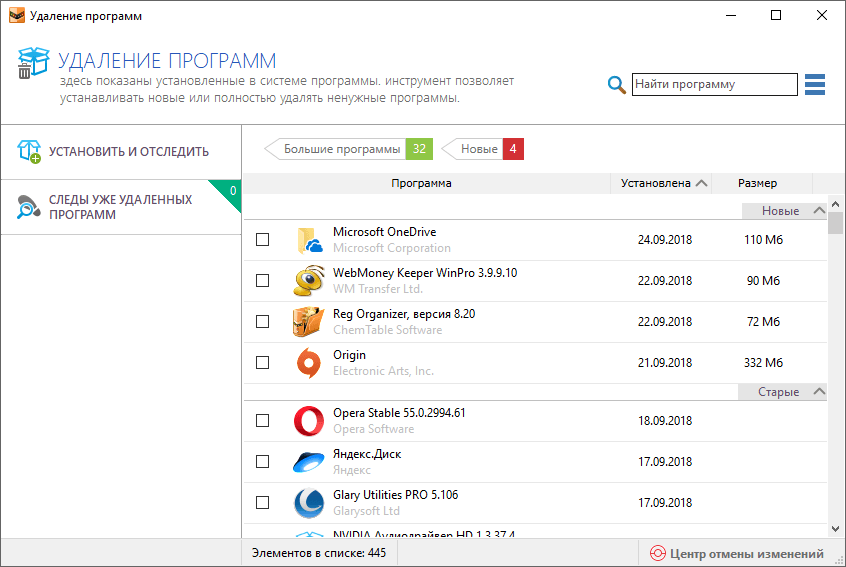
Task: Click the vertical scrollbar thumb
Action: [x=836, y=223]
